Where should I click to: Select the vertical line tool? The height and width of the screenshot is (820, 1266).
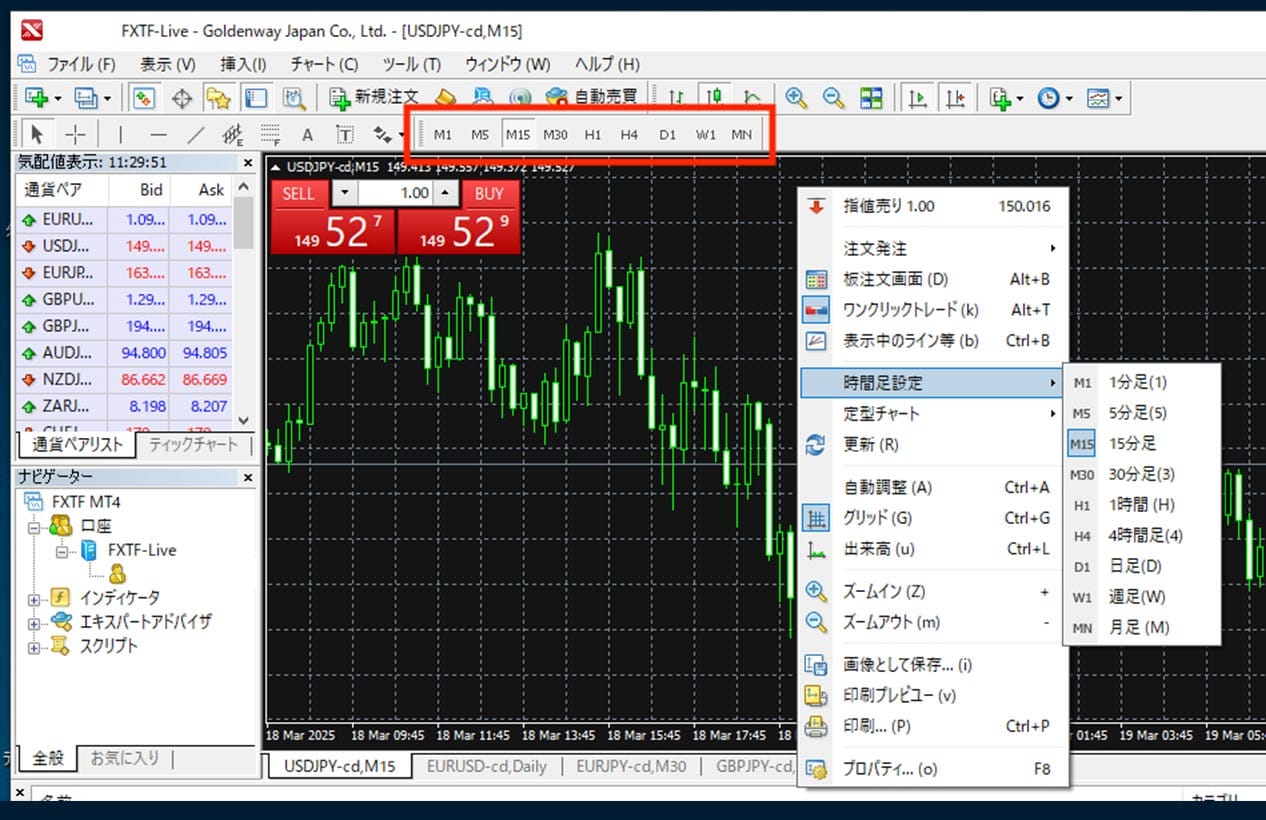pos(121,134)
